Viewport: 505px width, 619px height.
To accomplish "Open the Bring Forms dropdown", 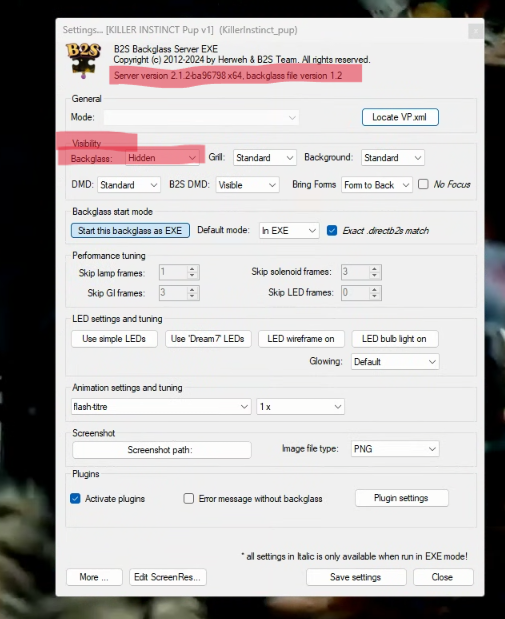I will coord(377,185).
